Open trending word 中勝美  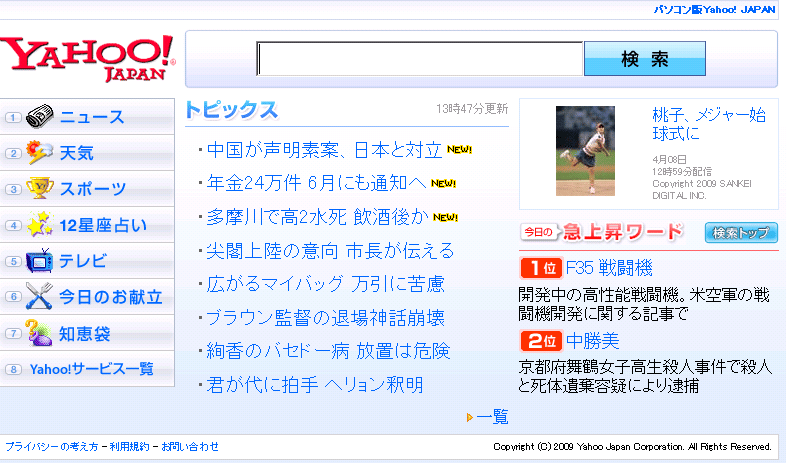(593, 341)
